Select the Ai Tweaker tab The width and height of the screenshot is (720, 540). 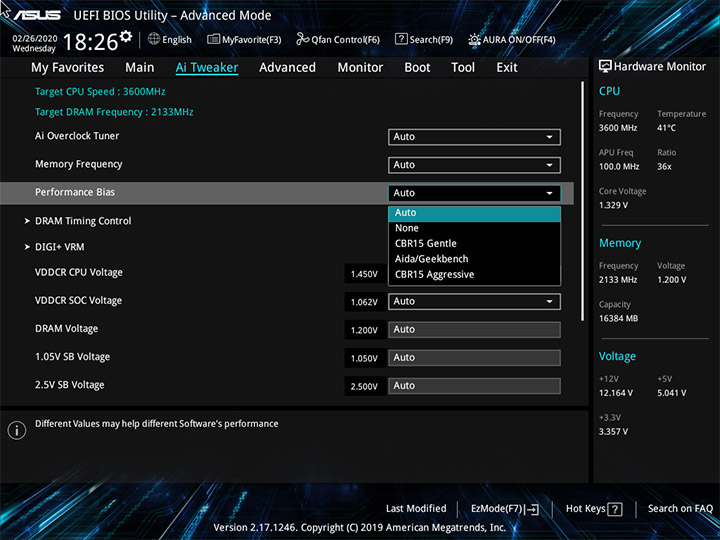[x=207, y=68]
